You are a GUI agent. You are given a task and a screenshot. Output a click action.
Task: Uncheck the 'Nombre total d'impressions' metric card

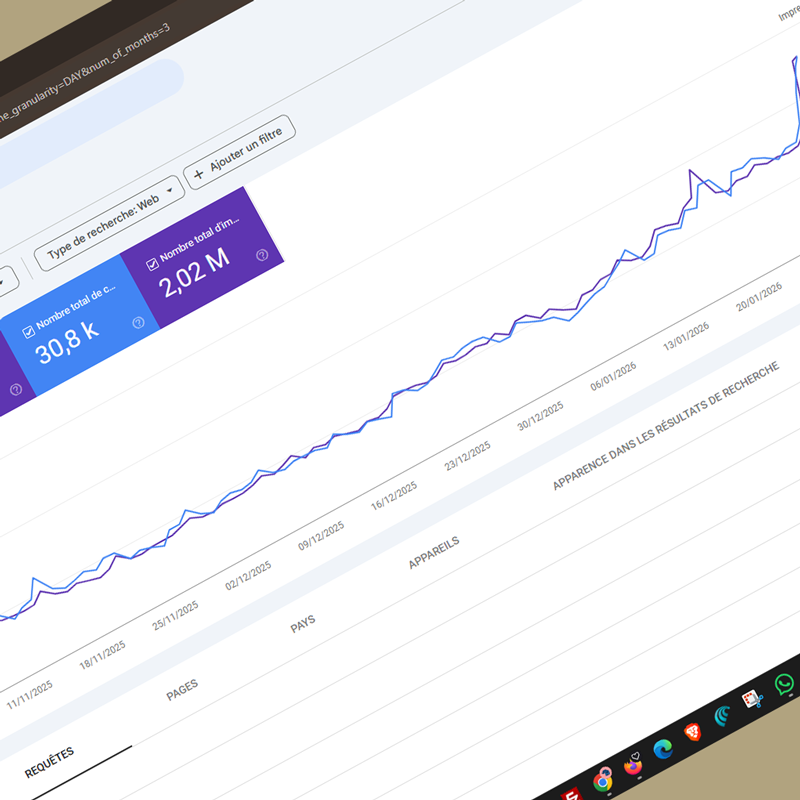pyautogui.click(x=152, y=263)
